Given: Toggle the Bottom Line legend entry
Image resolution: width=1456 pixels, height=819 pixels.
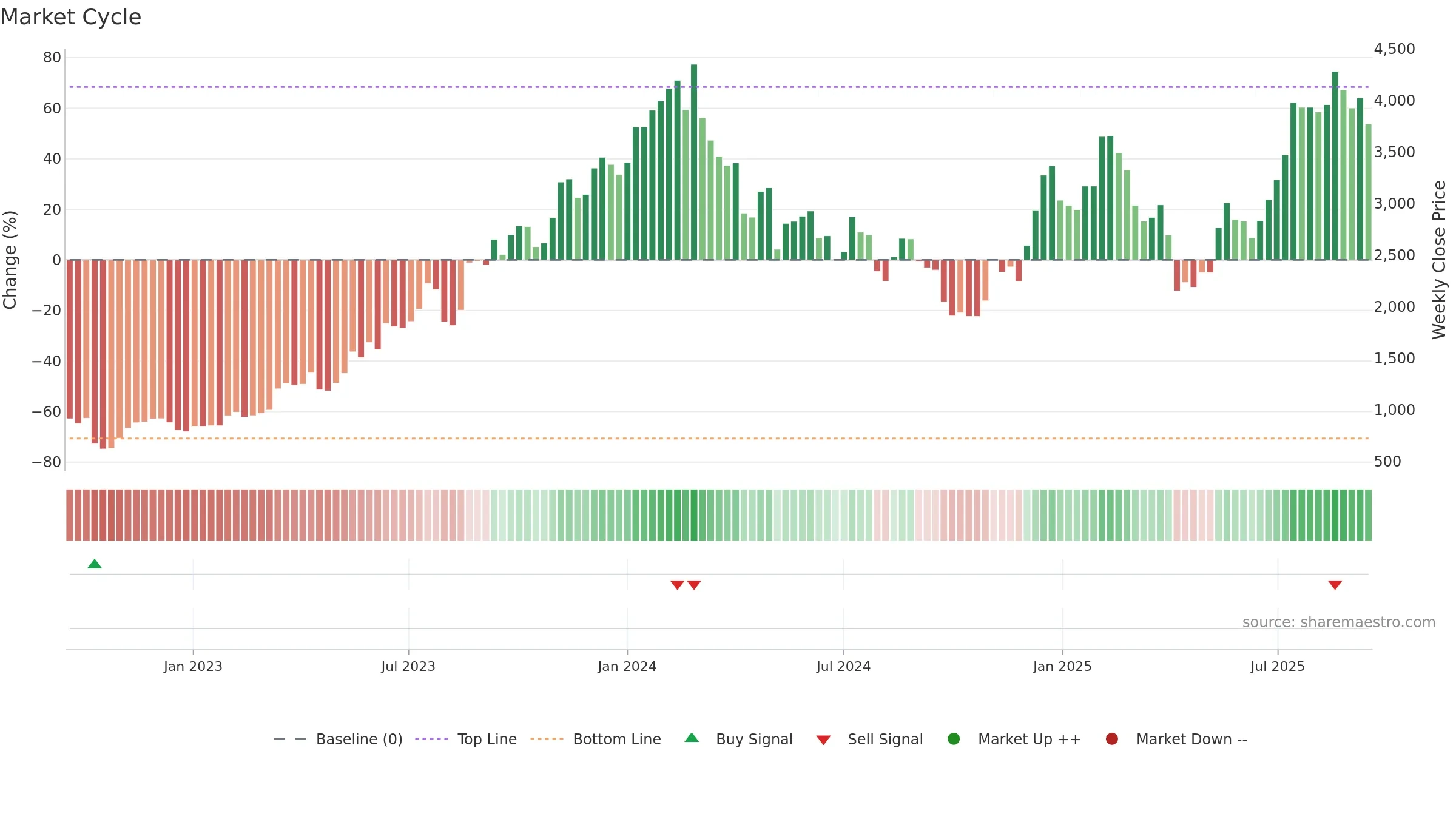Looking at the screenshot, I should pyautogui.click(x=596, y=739).
